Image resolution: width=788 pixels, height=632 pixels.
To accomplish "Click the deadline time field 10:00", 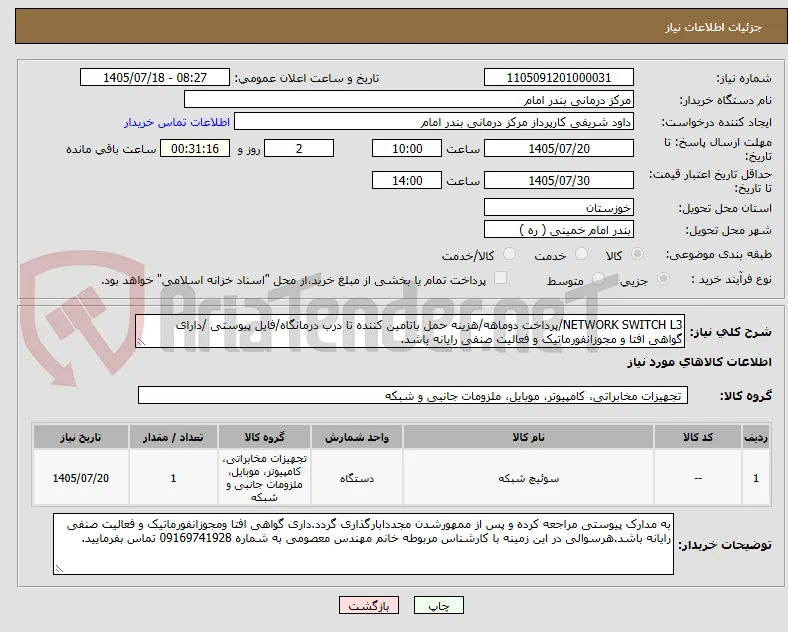I will [x=407, y=148].
